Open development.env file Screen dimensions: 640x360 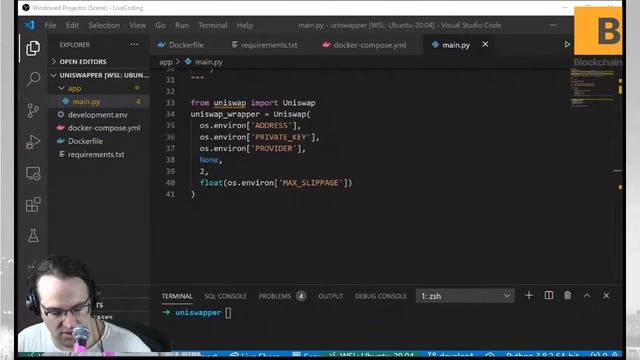[x=98, y=115]
